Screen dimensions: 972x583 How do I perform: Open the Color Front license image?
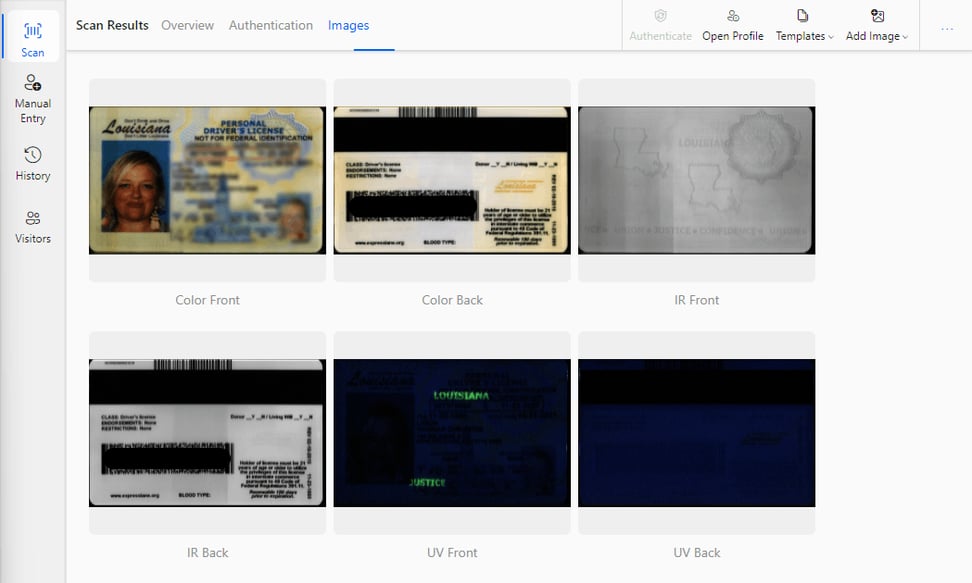(207, 180)
